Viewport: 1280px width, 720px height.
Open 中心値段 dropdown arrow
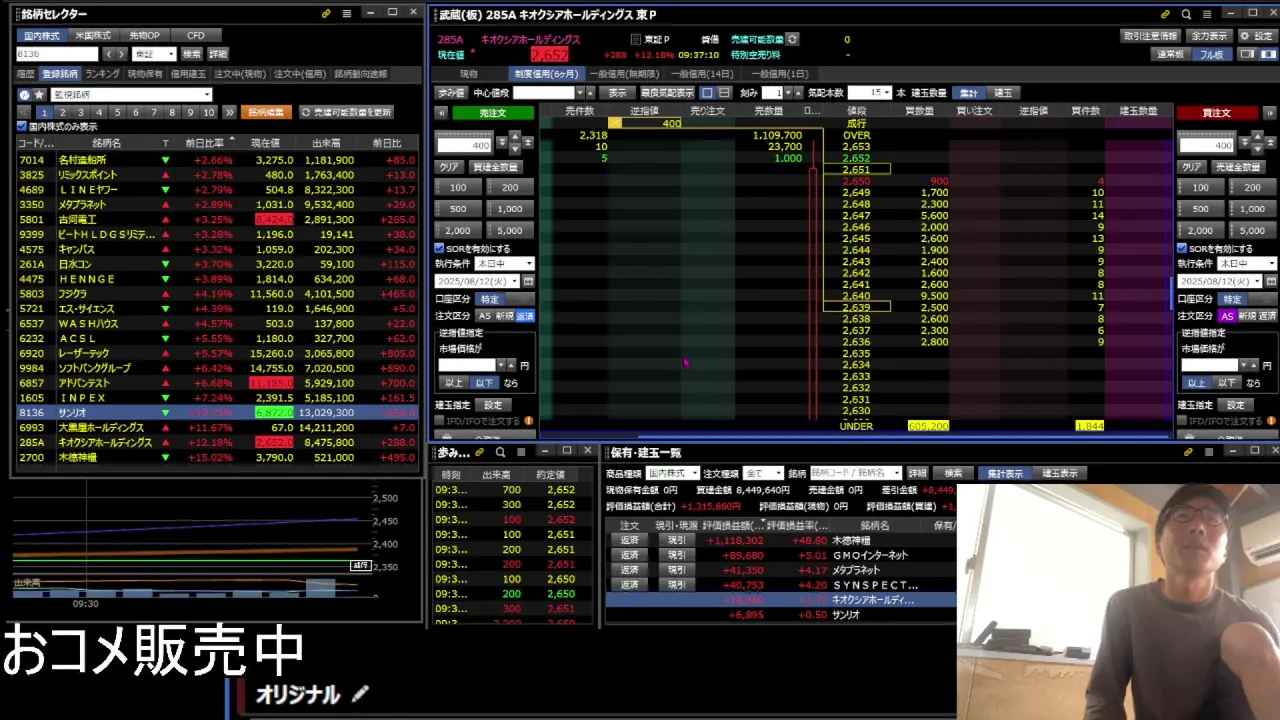click(x=580, y=93)
